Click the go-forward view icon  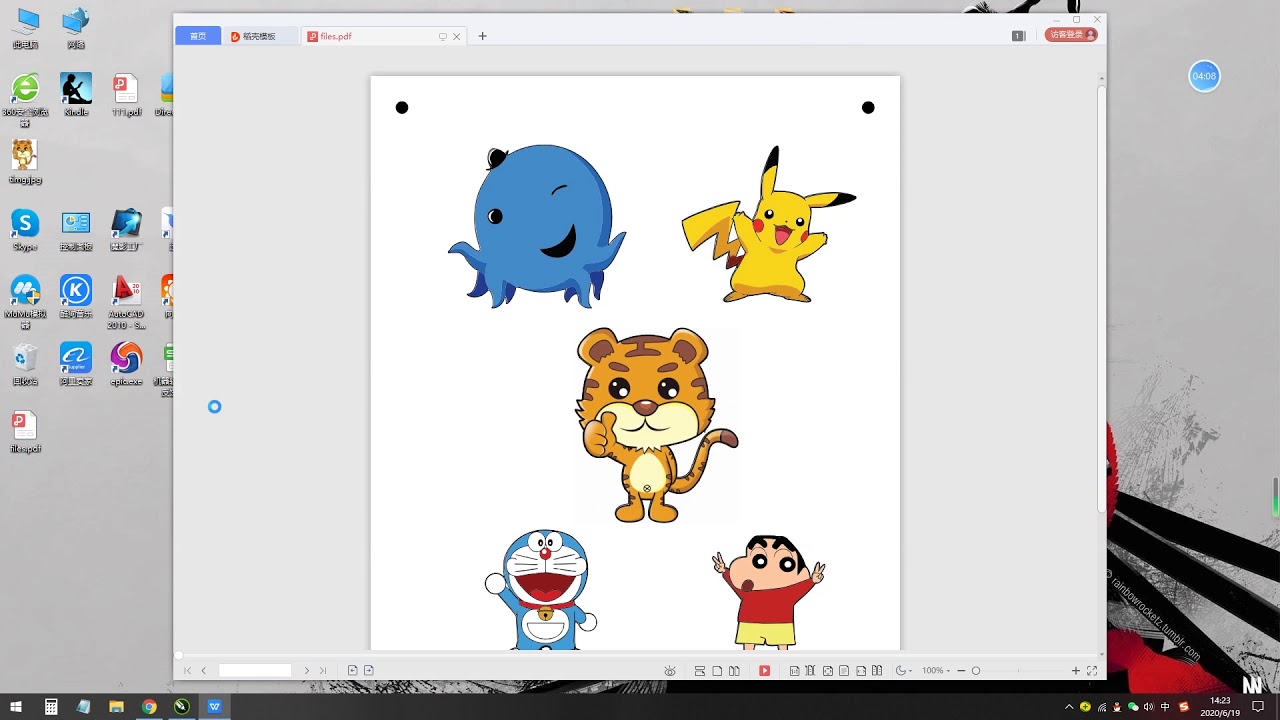click(369, 671)
